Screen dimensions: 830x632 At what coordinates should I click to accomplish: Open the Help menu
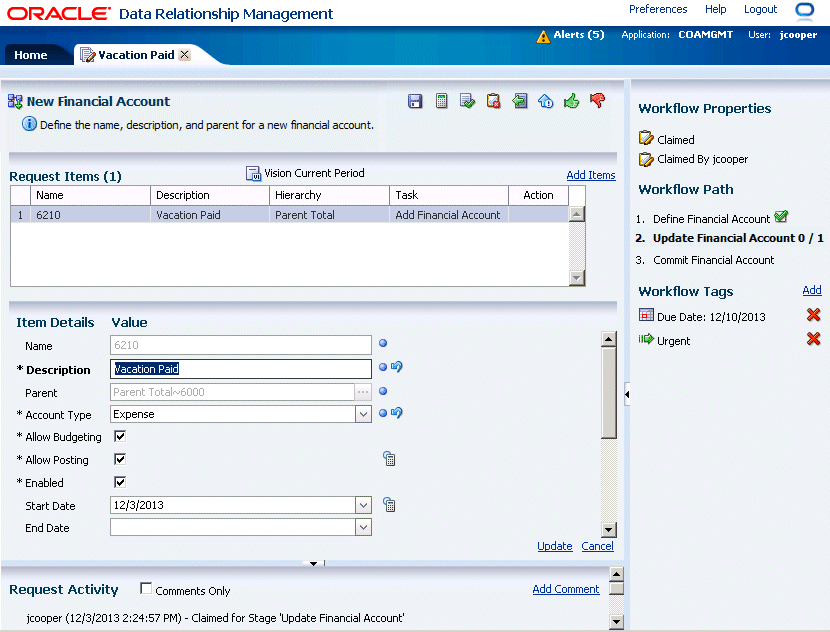[715, 10]
